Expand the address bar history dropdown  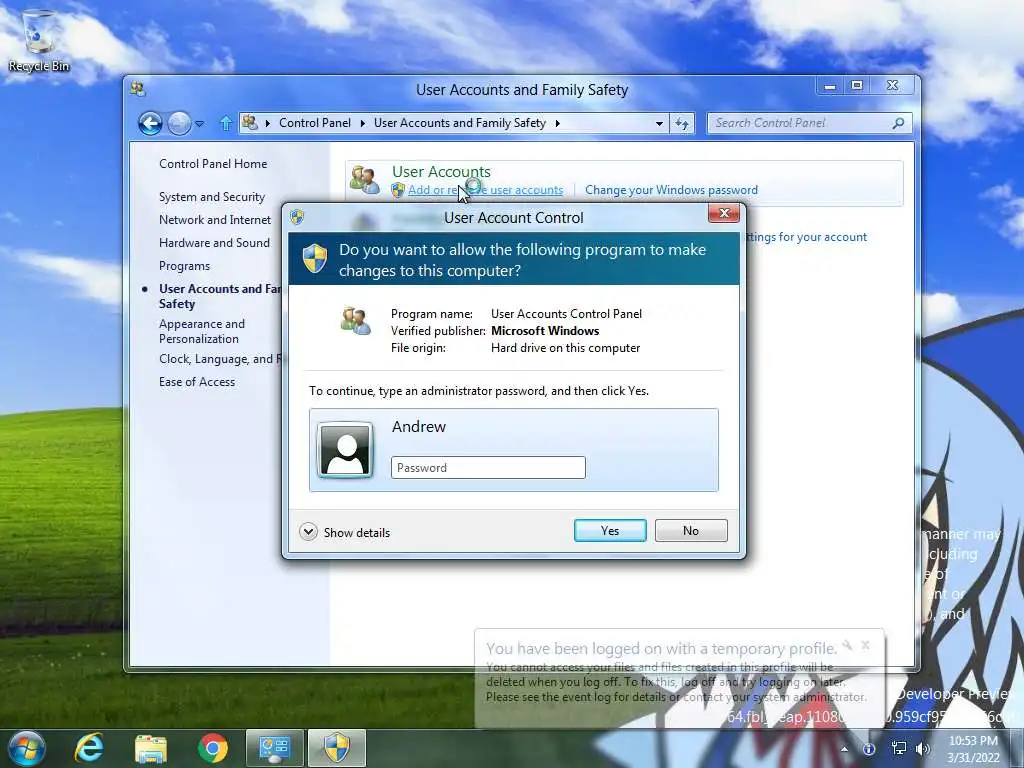659,123
